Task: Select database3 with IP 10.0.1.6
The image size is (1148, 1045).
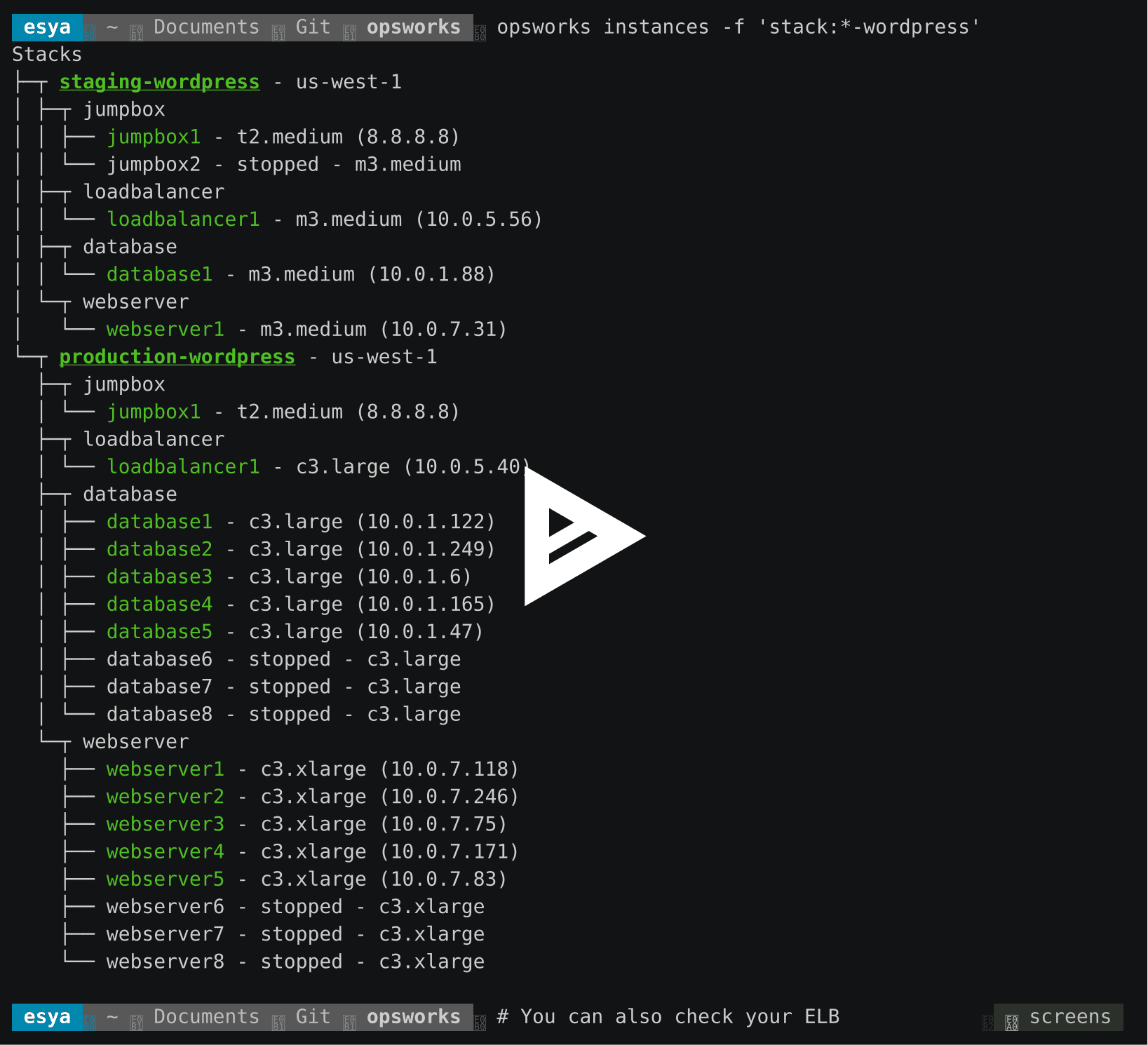Action: [289, 577]
